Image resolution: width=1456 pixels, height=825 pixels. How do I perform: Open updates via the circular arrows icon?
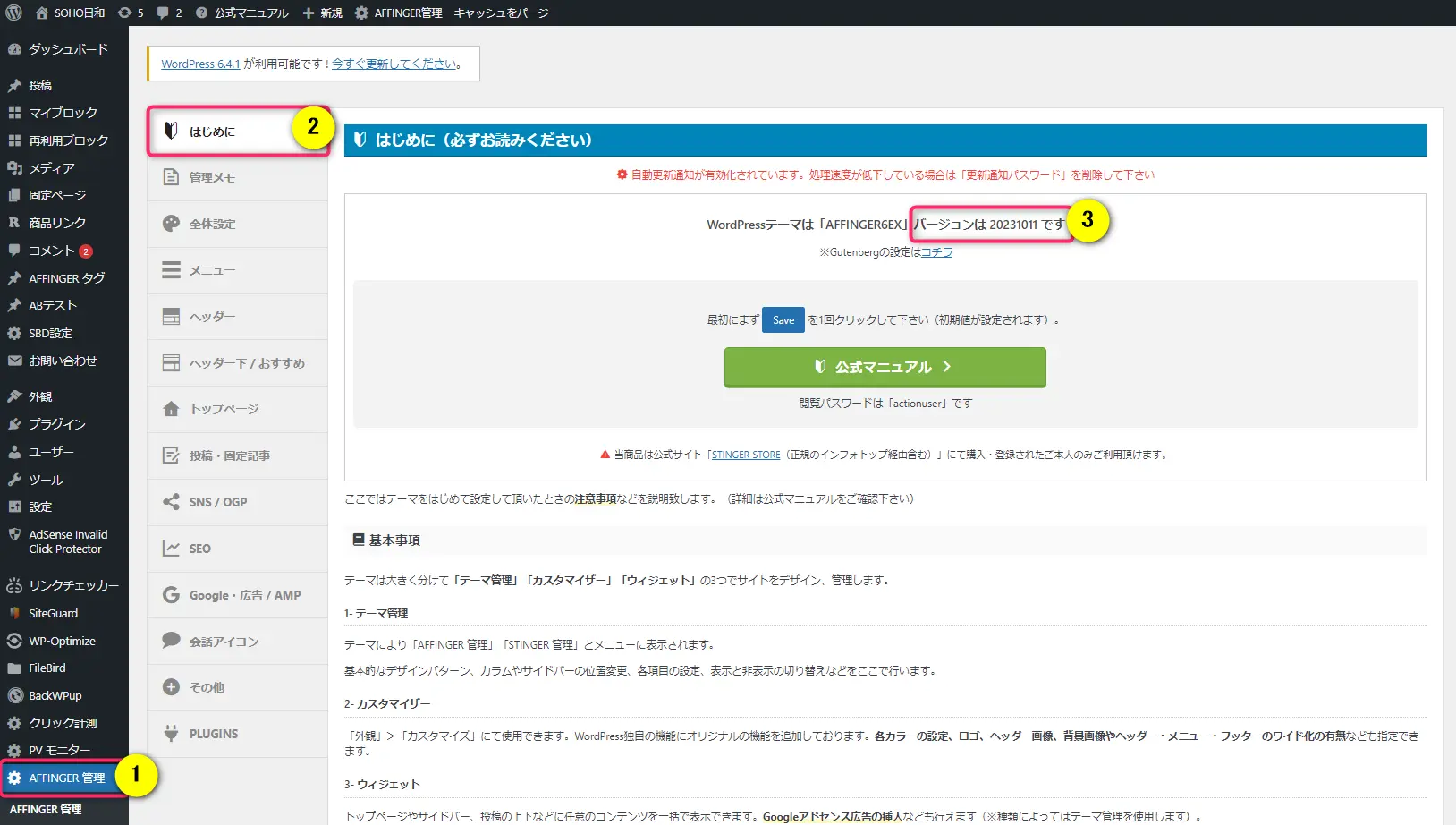tap(126, 13)
